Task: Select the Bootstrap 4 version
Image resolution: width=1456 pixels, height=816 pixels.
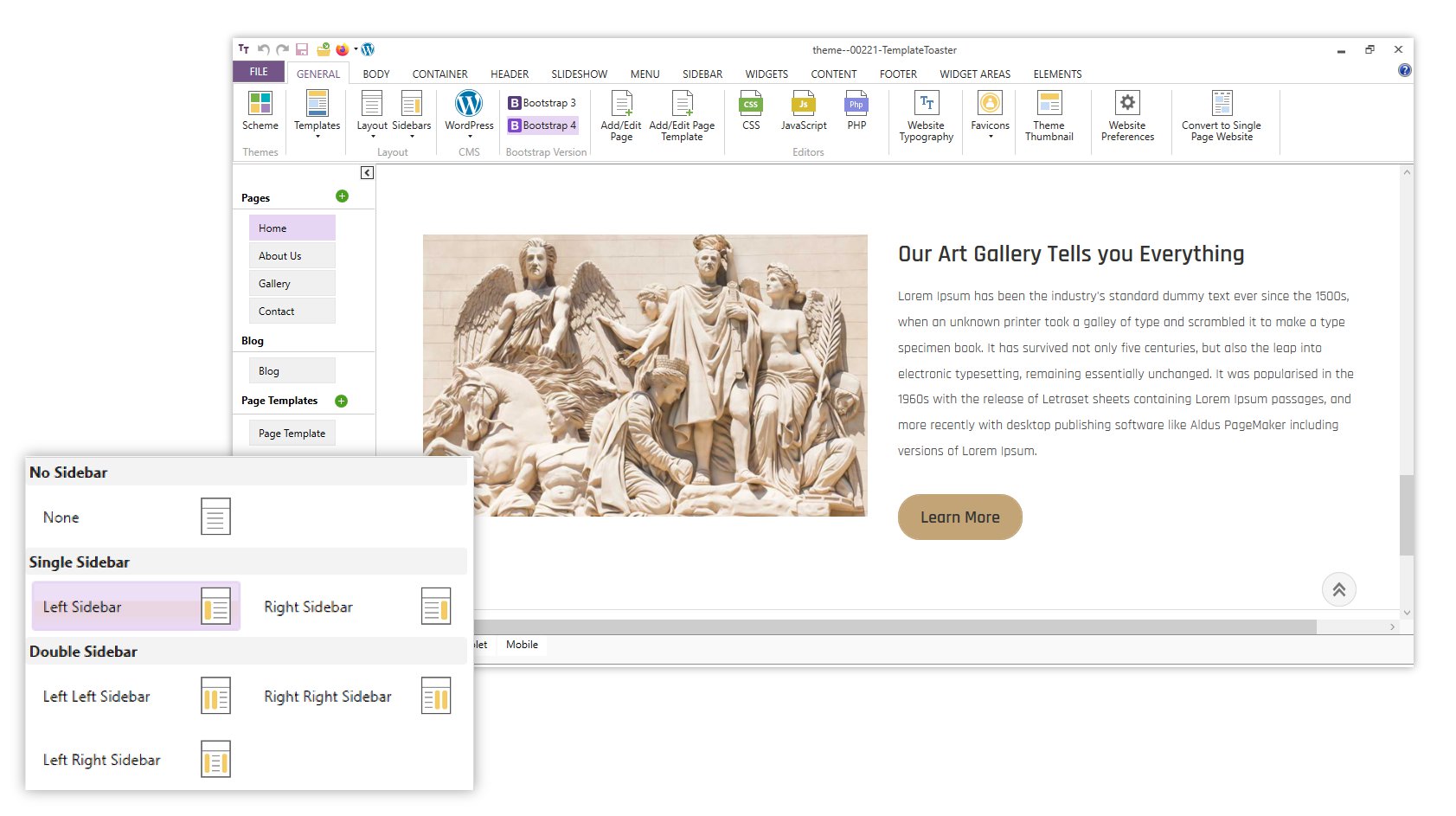Action: pos(542,125)
